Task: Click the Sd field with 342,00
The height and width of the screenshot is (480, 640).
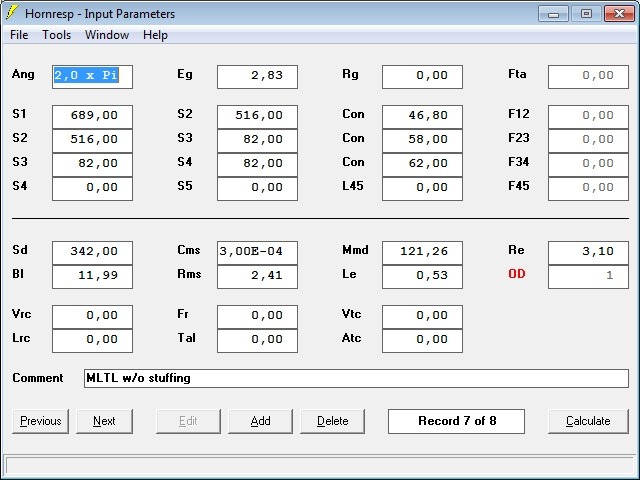Action: click(92, 253)
